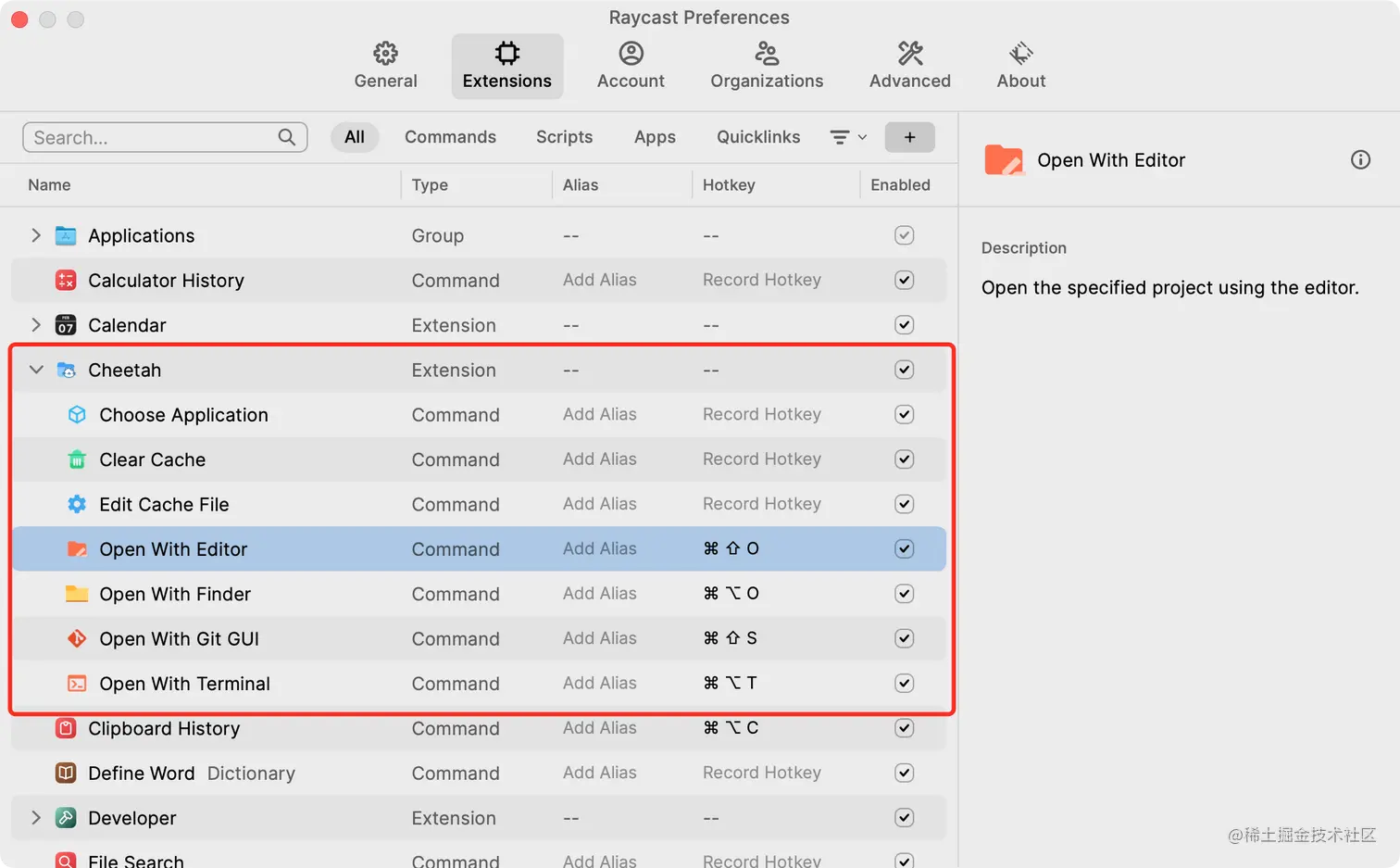Click the Applications folder icon
The image size is (1400, 868).
coord(66,235)
